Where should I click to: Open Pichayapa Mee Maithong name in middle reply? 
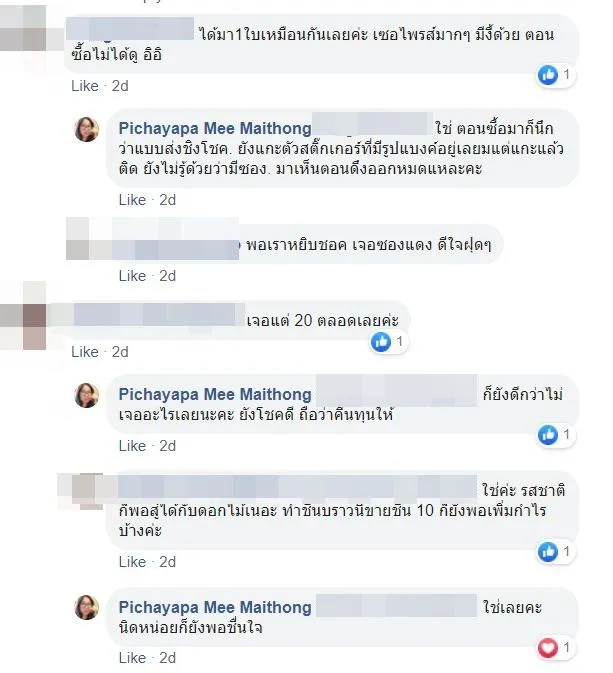tap(215, 395)
